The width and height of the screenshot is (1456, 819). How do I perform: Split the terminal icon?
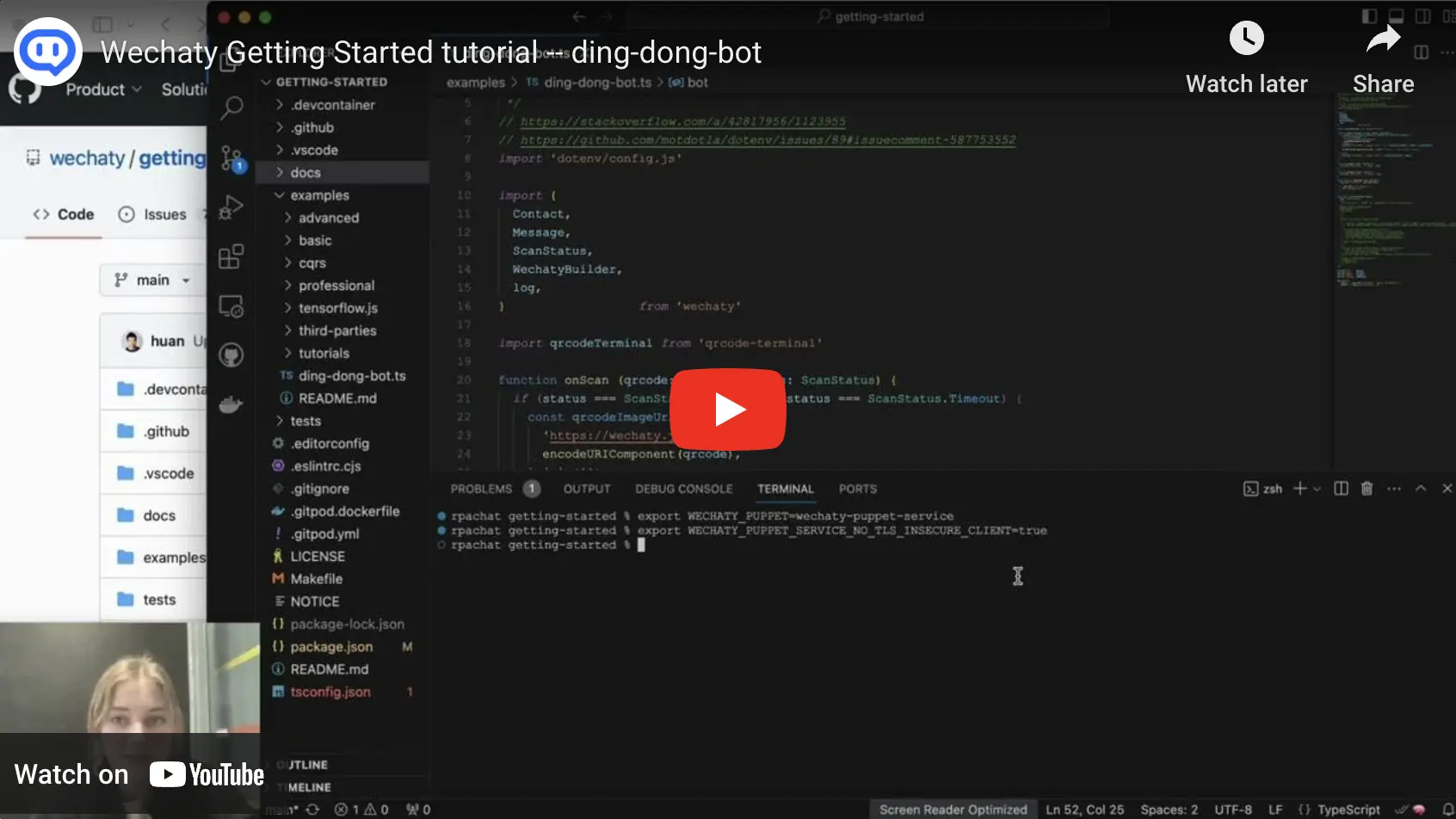1341,489
